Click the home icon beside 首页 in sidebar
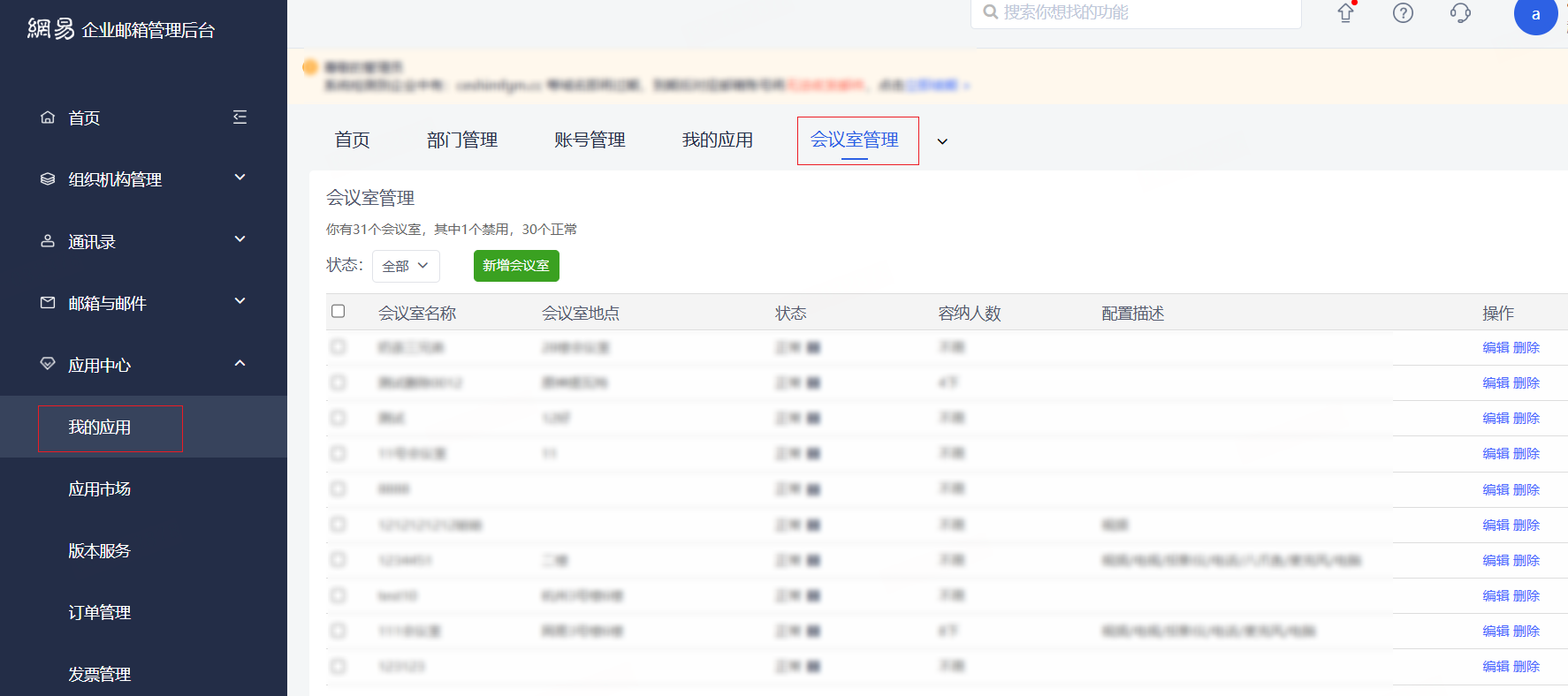Screen dimensions: 1568x696 click(x=48, y=117)
